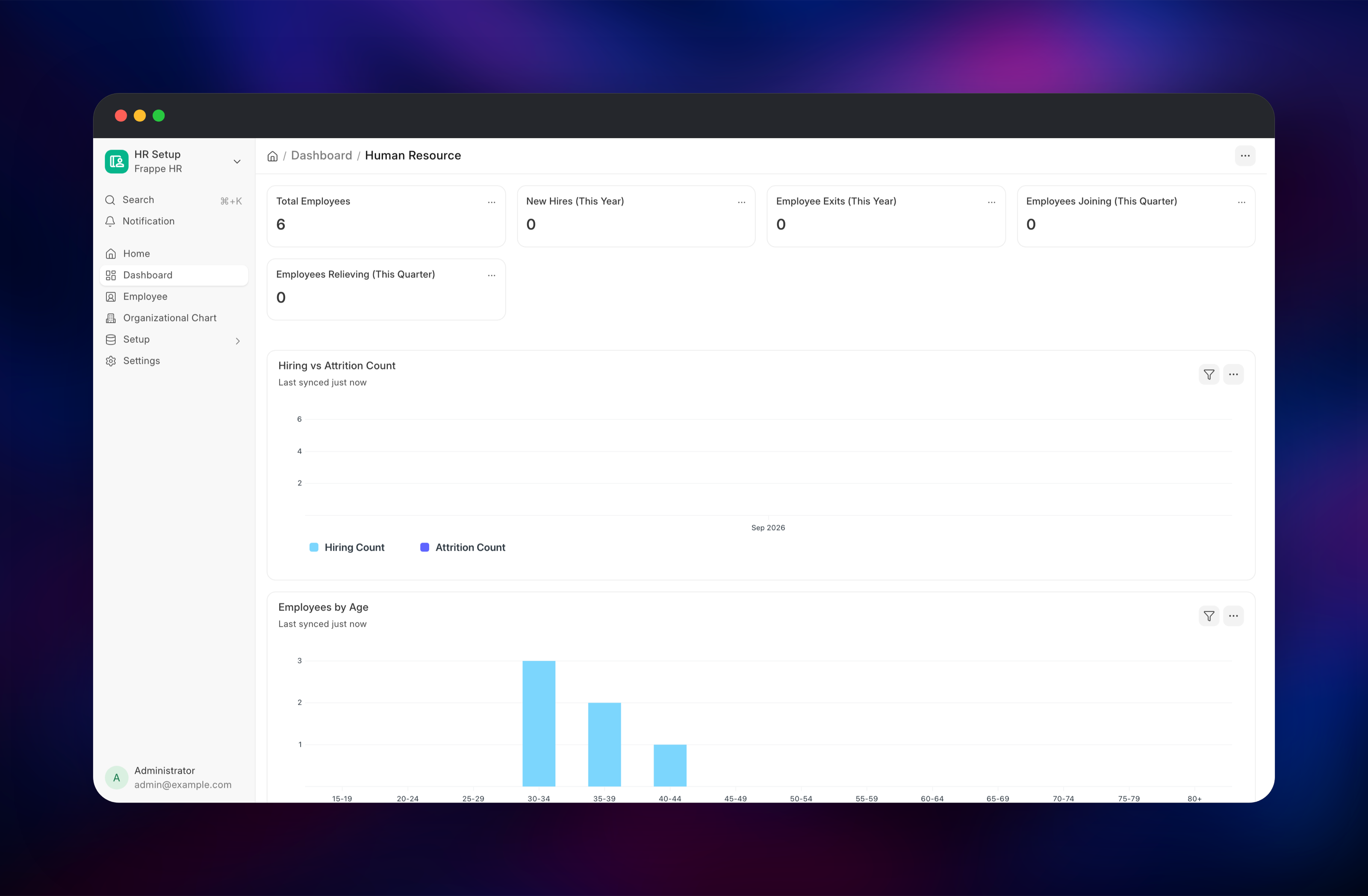
Task: Click Employees Joining (This Quarter) card title
Action: click(x=1101, y=201)
